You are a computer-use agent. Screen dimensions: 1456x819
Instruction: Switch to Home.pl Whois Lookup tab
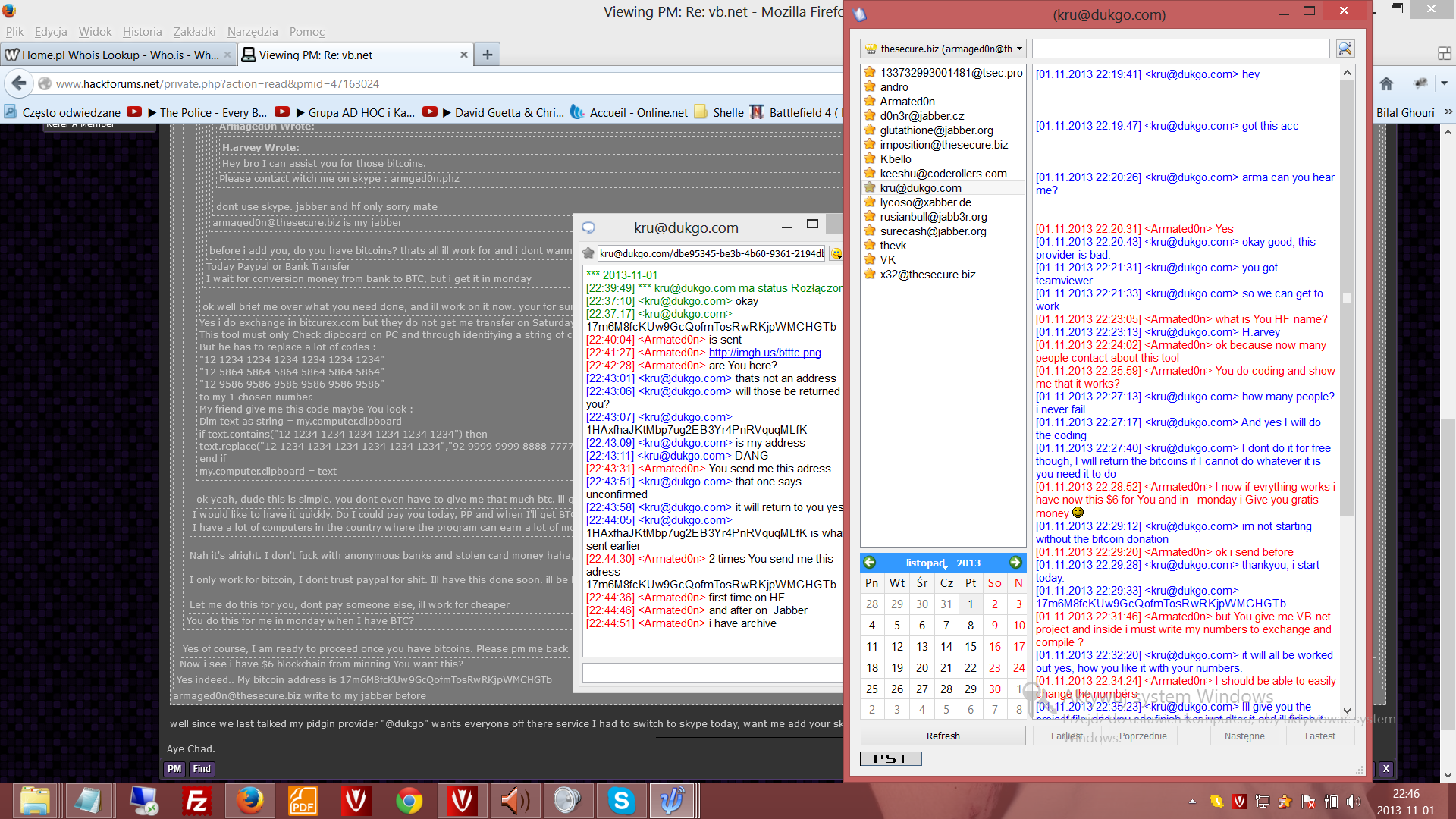pos(114,55)
